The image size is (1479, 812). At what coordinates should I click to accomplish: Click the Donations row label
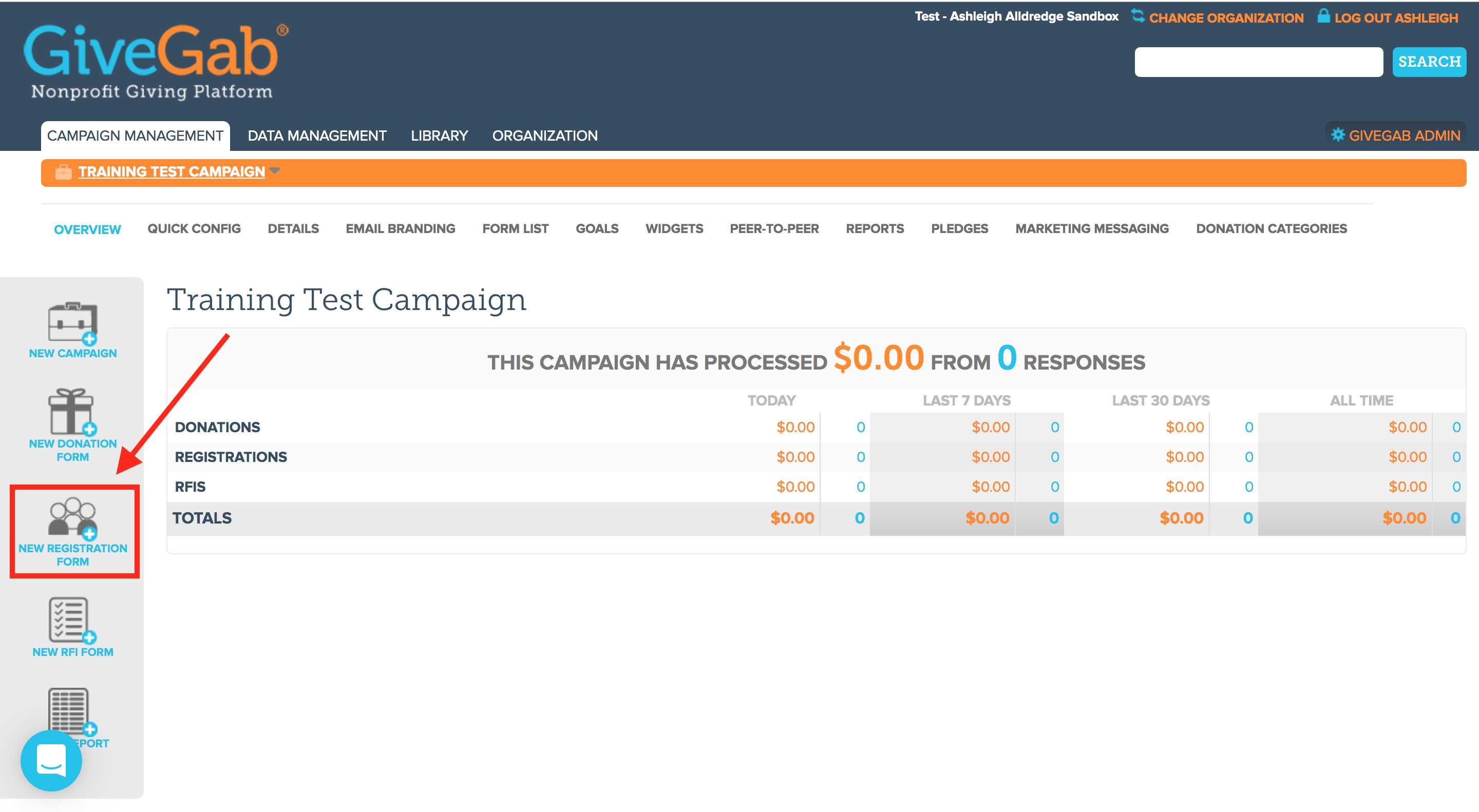click(218, 428)
